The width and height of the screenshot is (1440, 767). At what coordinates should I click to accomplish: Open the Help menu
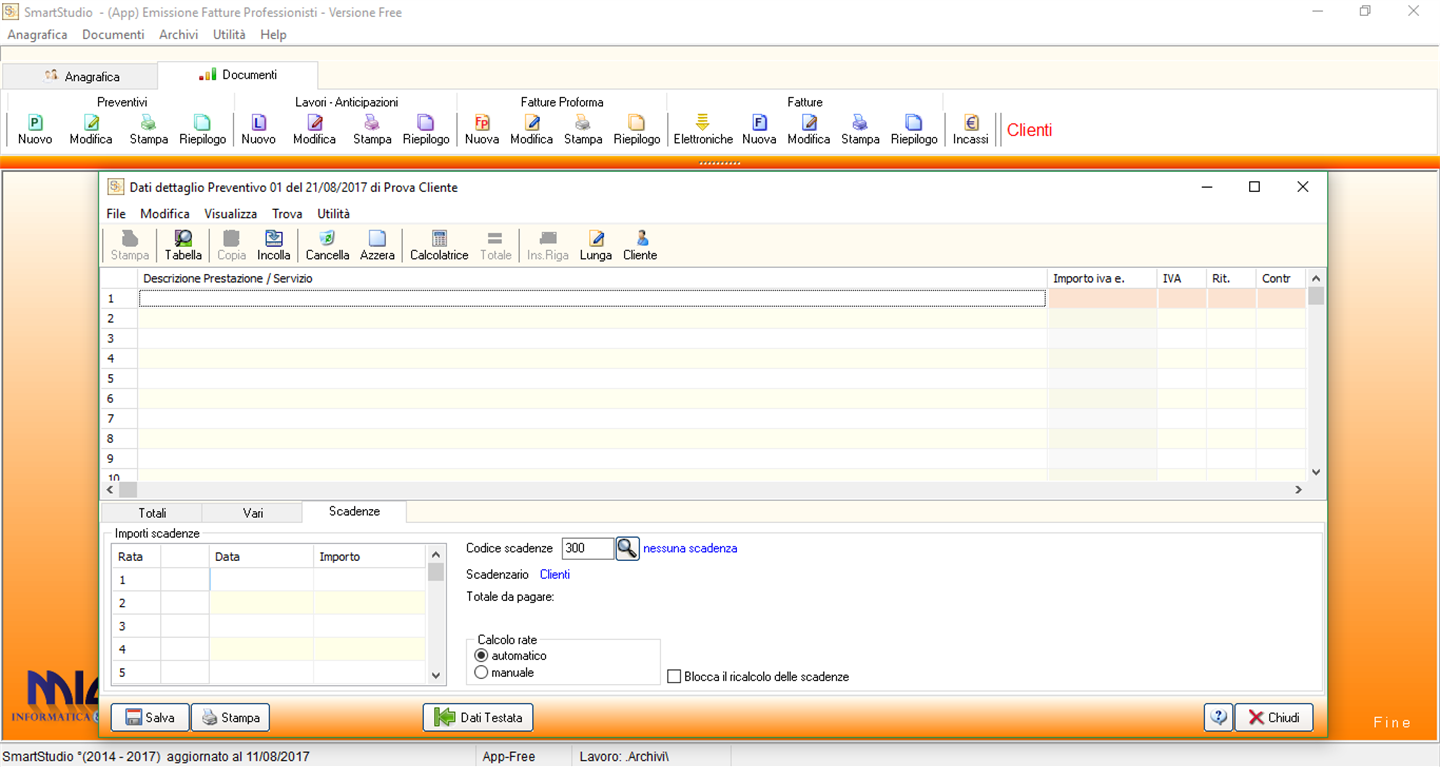coord(273,34)
